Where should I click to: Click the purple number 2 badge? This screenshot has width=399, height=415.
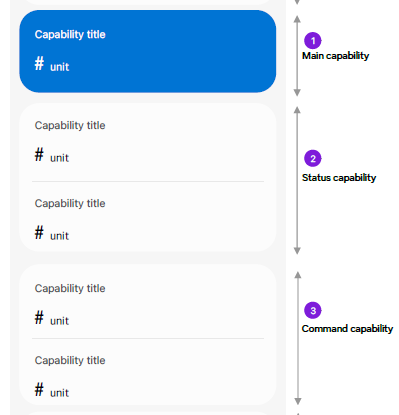click(313, 158)
